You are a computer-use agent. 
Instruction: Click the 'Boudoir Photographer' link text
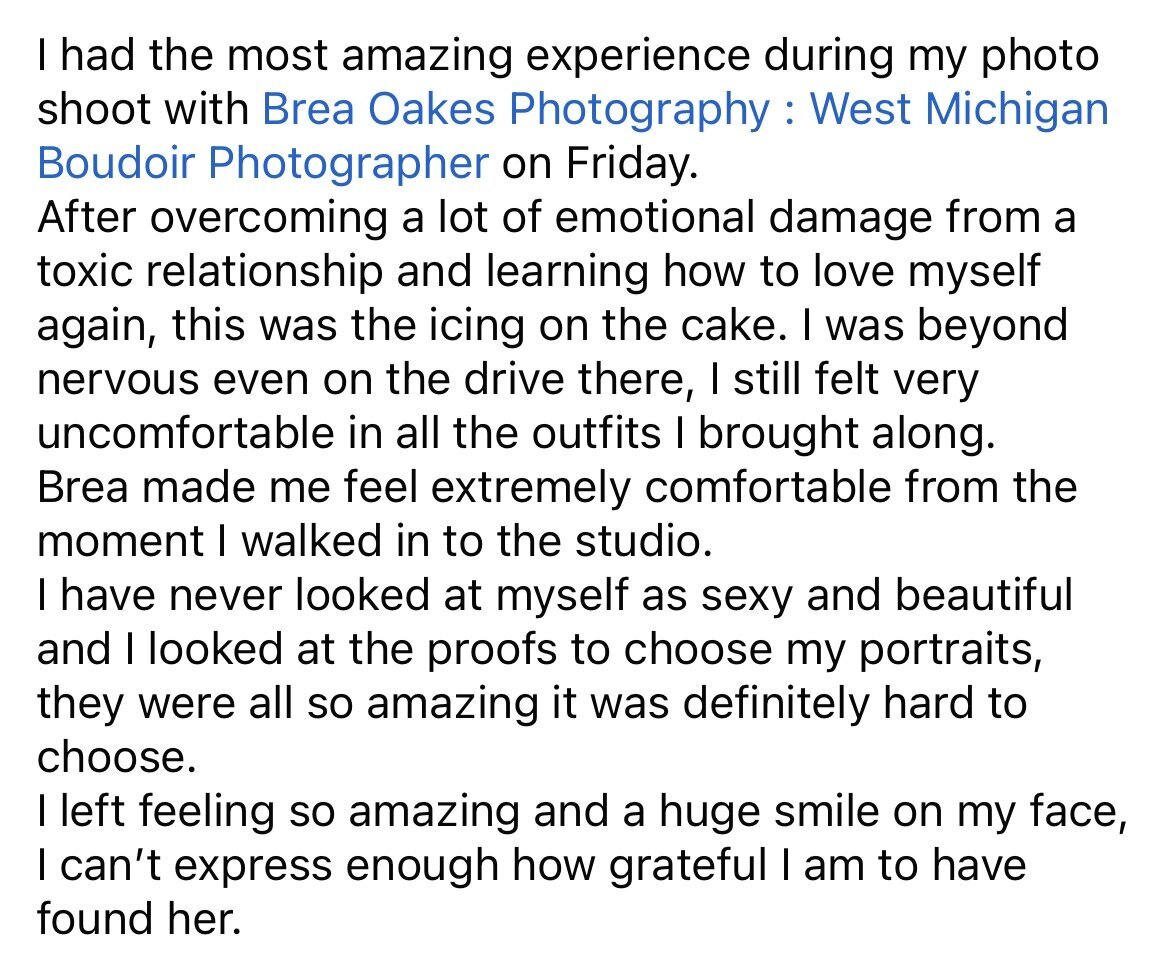point(263,163)
